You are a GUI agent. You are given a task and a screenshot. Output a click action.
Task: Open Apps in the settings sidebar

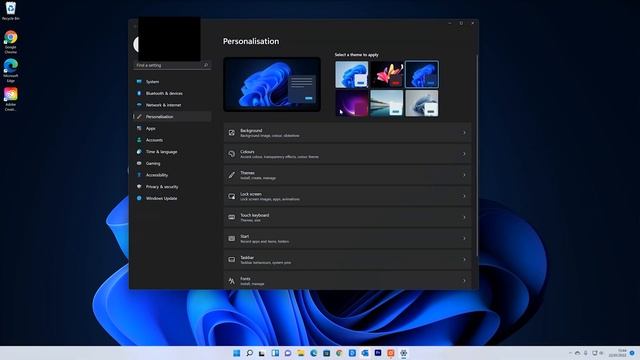[x=172, y=128]
